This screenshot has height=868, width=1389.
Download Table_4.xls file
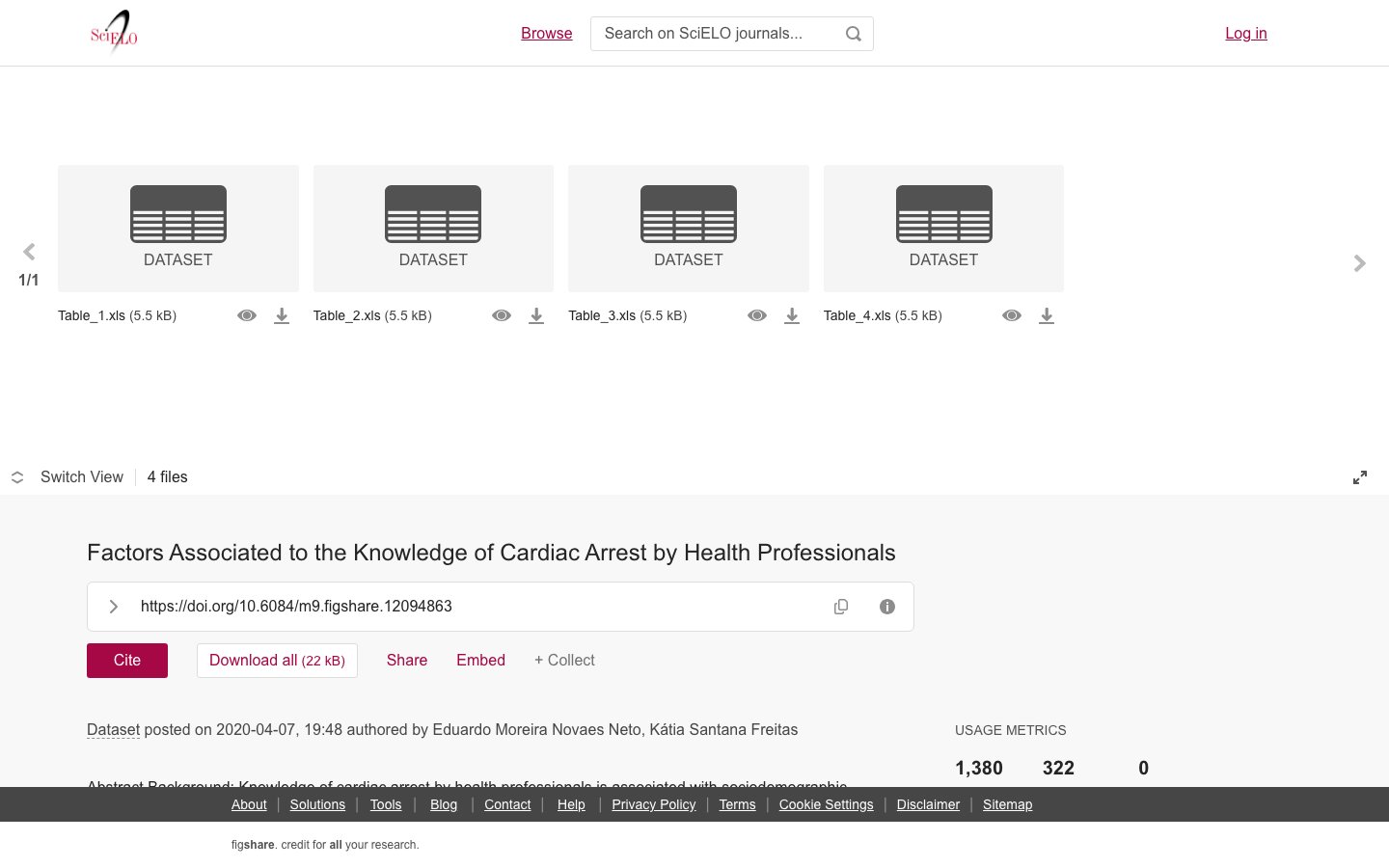pyautogui.click(x=1047, y=315)
